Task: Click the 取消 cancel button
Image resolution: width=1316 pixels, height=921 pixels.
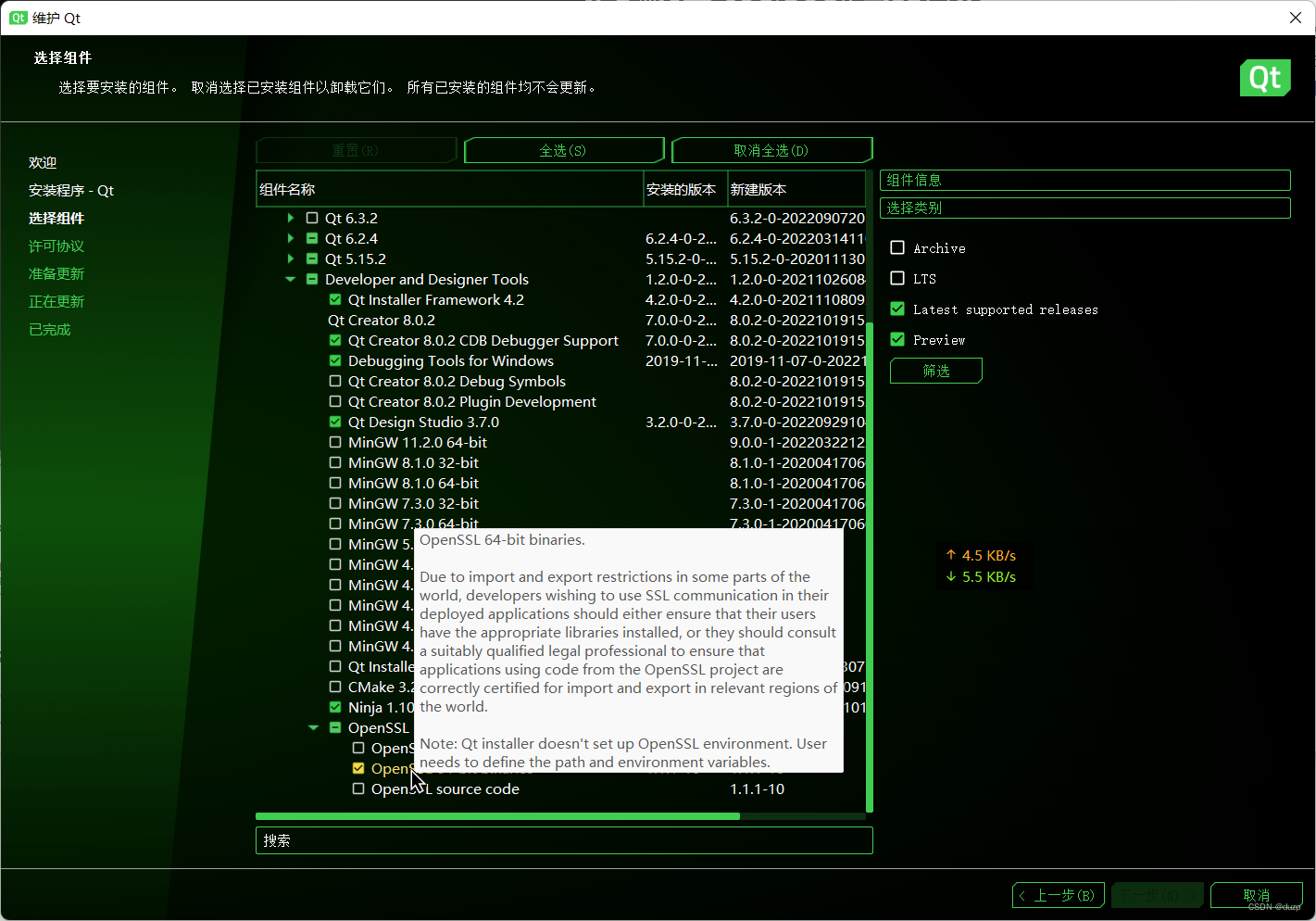Action: [1257, 895]
